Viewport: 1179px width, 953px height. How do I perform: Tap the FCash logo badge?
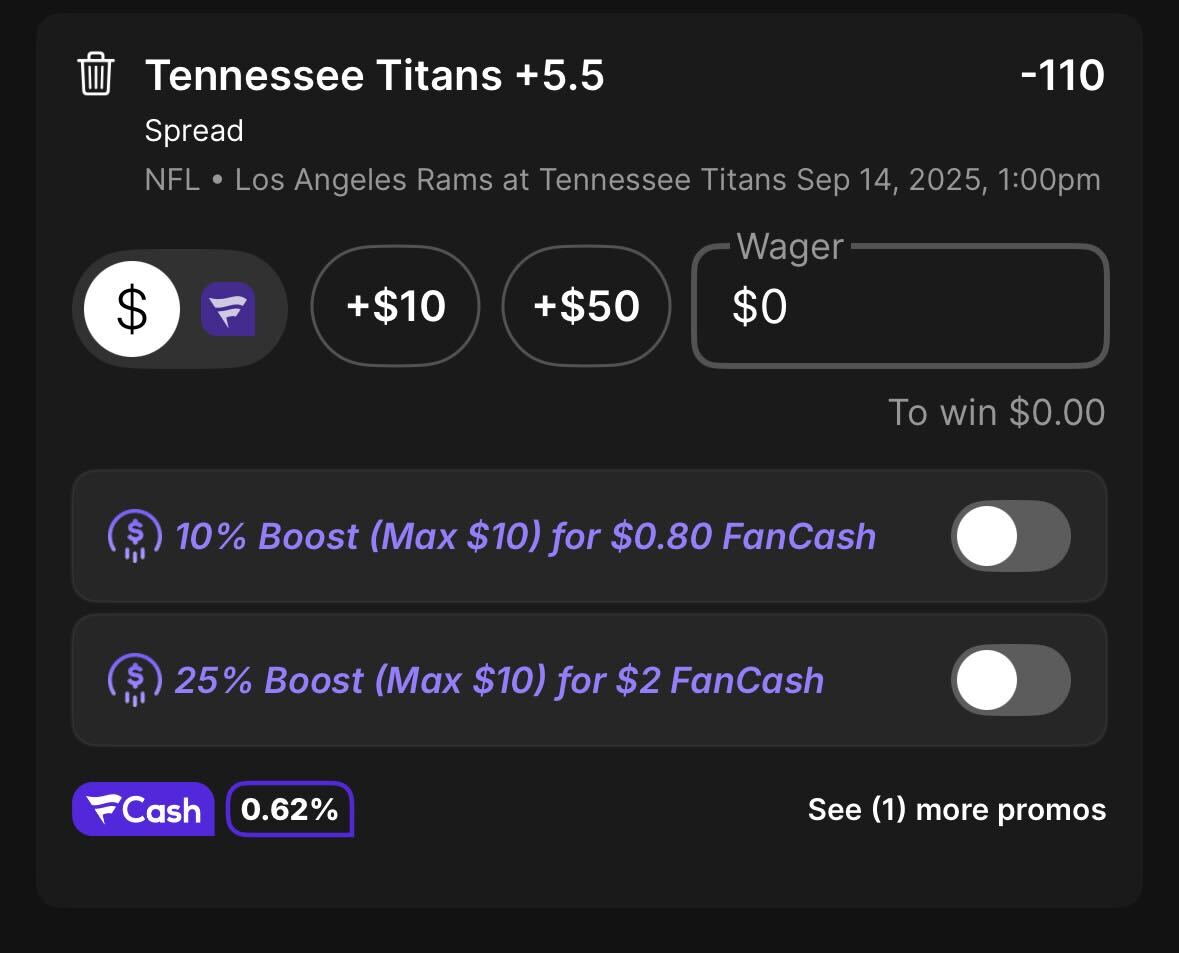tap(143, 809)
